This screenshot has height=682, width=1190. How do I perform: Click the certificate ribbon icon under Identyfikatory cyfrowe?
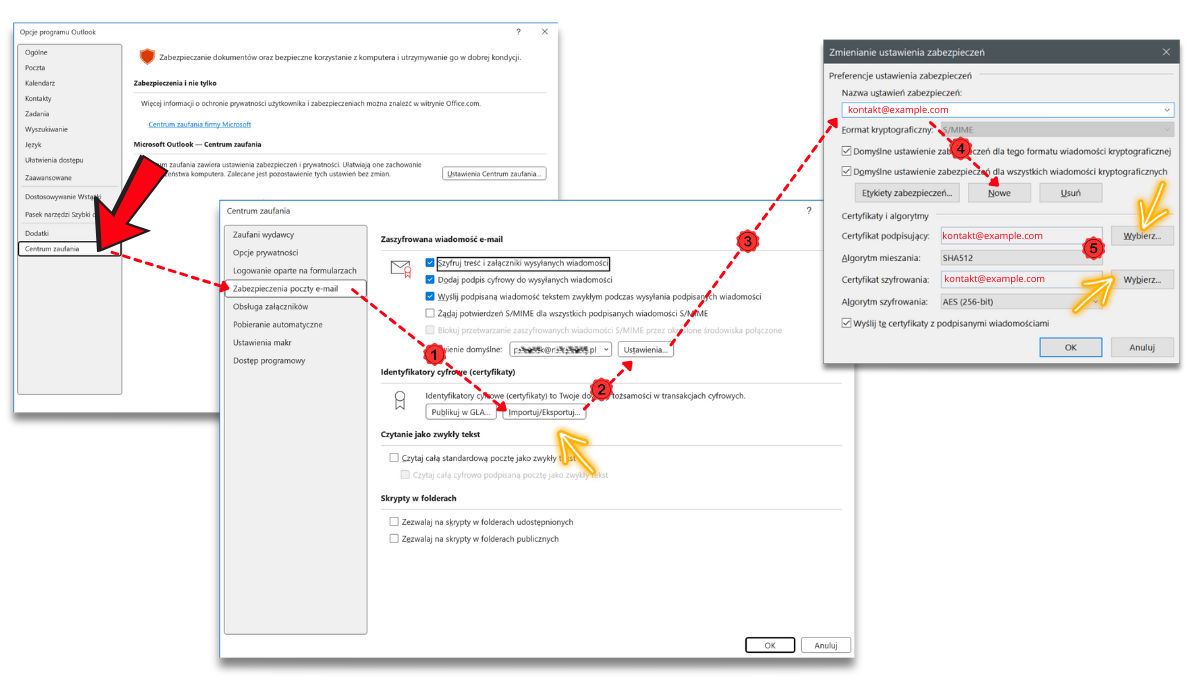pyautogui.click(x=400, y=401)
